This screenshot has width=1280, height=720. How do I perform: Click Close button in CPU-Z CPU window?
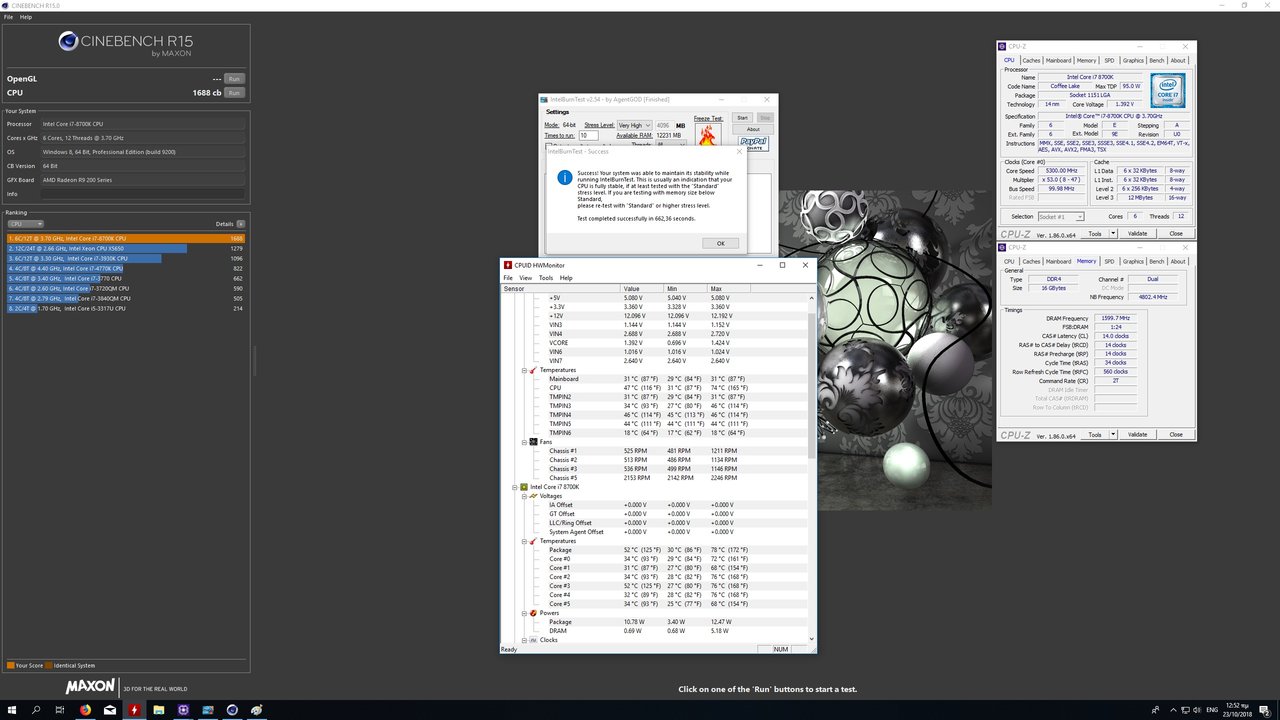click(1176, 234)
